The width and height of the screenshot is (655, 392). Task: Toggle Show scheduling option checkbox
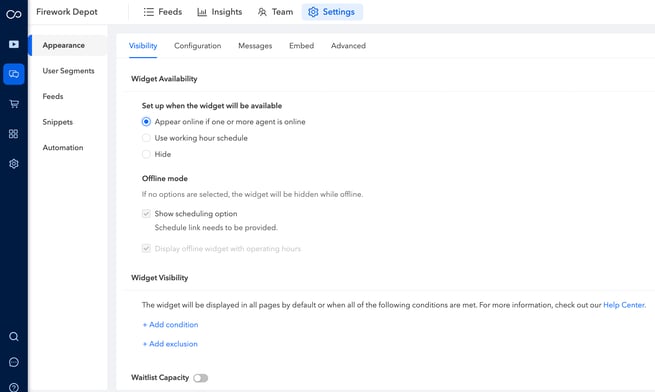click(x=146, y=214)
